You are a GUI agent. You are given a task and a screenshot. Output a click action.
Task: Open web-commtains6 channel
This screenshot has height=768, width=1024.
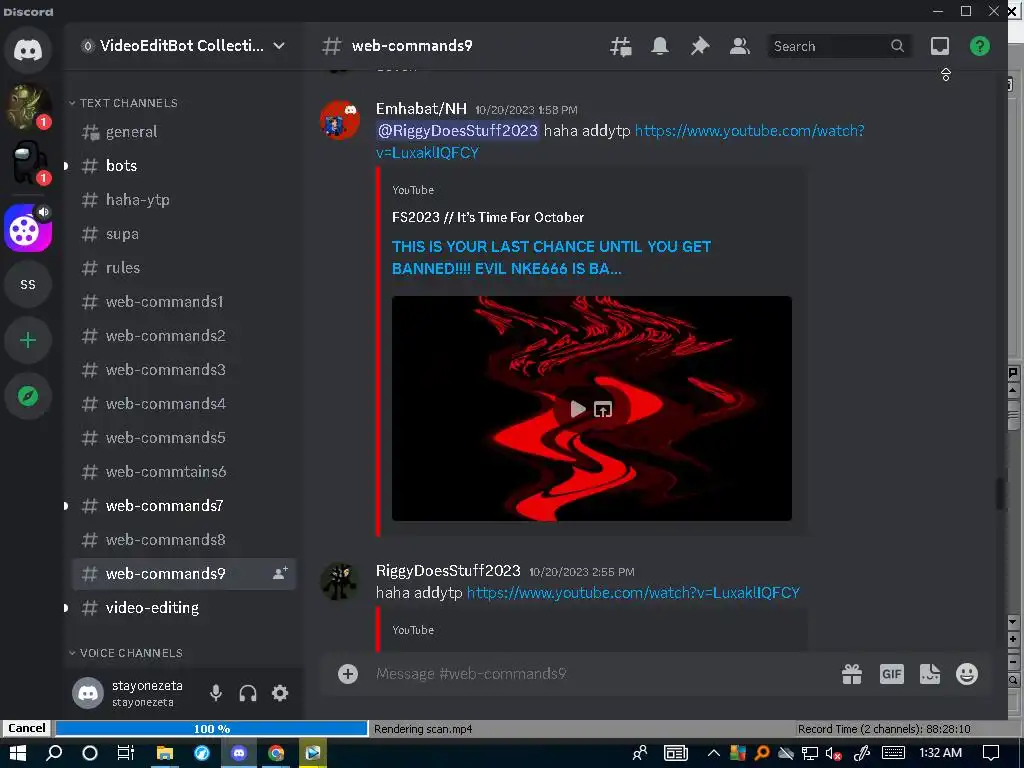click(184, 472)
